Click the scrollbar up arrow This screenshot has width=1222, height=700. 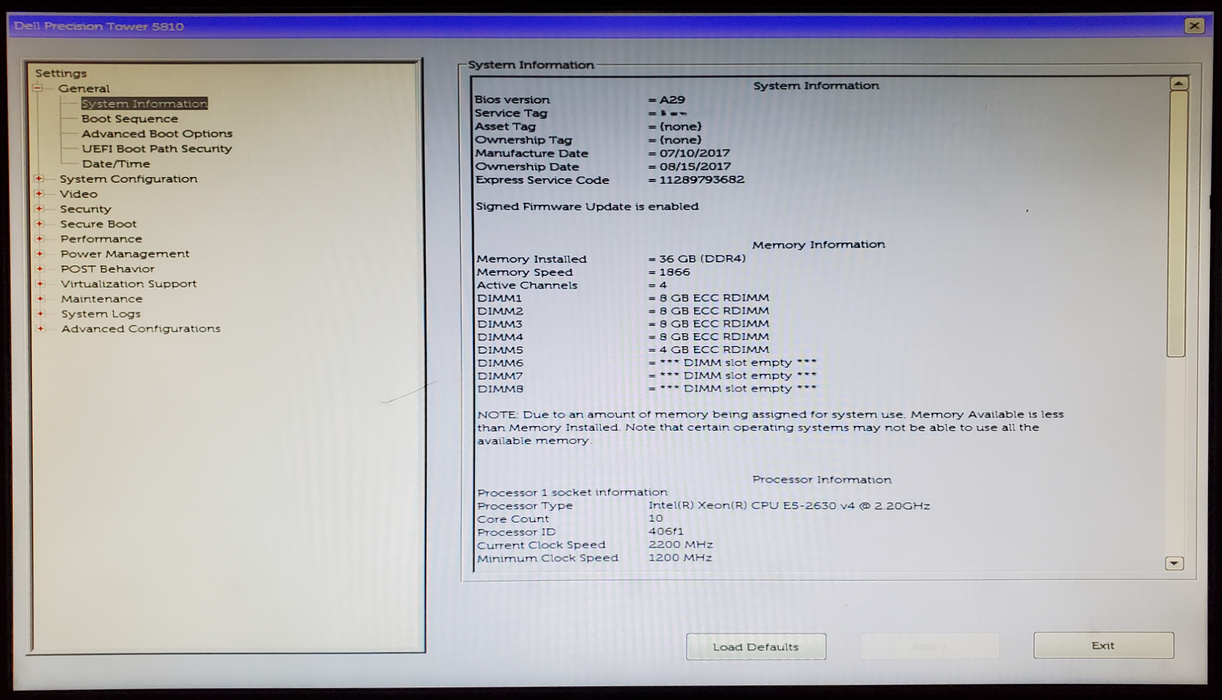1177,85
